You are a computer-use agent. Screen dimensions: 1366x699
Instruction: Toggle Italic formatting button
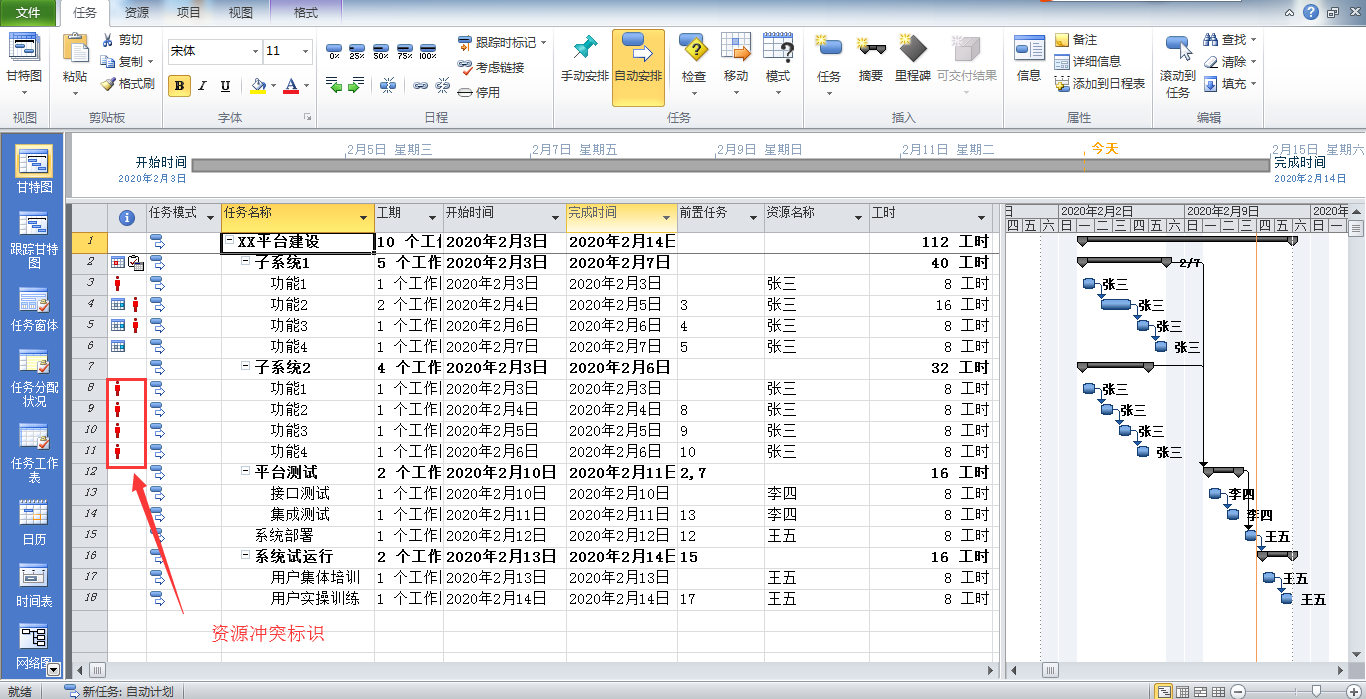pos(202,86)
